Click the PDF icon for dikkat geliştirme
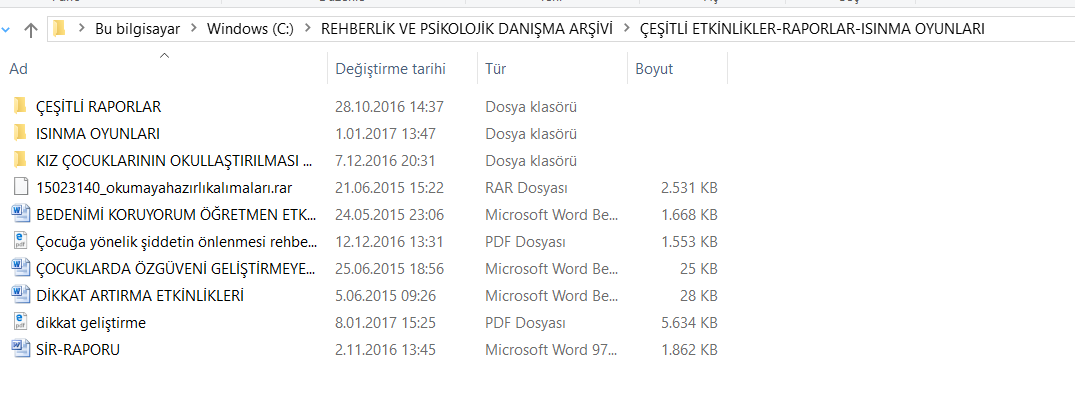The height and width of the screenshot is (415, 1075). pos(21,322)
